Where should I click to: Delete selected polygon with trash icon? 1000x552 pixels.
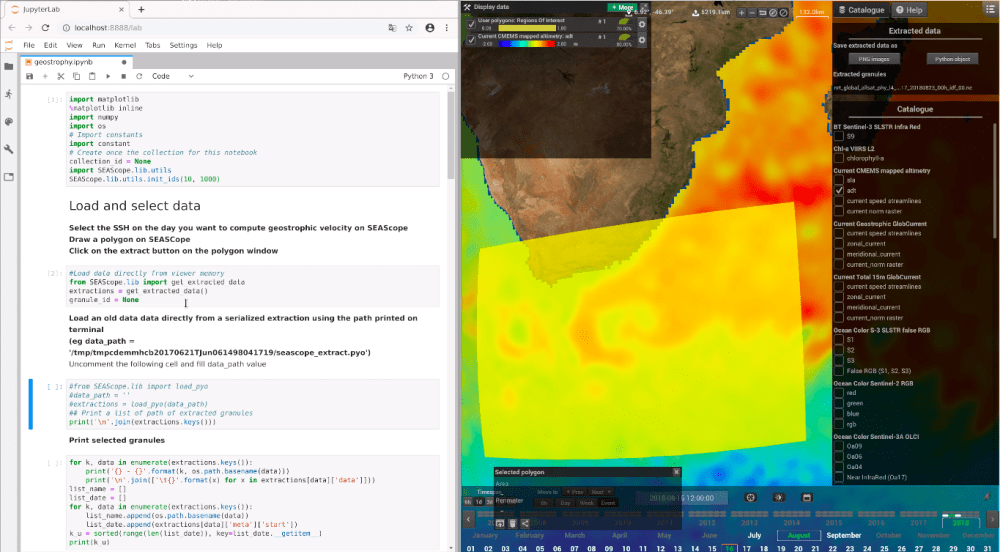tap(512, 523)
